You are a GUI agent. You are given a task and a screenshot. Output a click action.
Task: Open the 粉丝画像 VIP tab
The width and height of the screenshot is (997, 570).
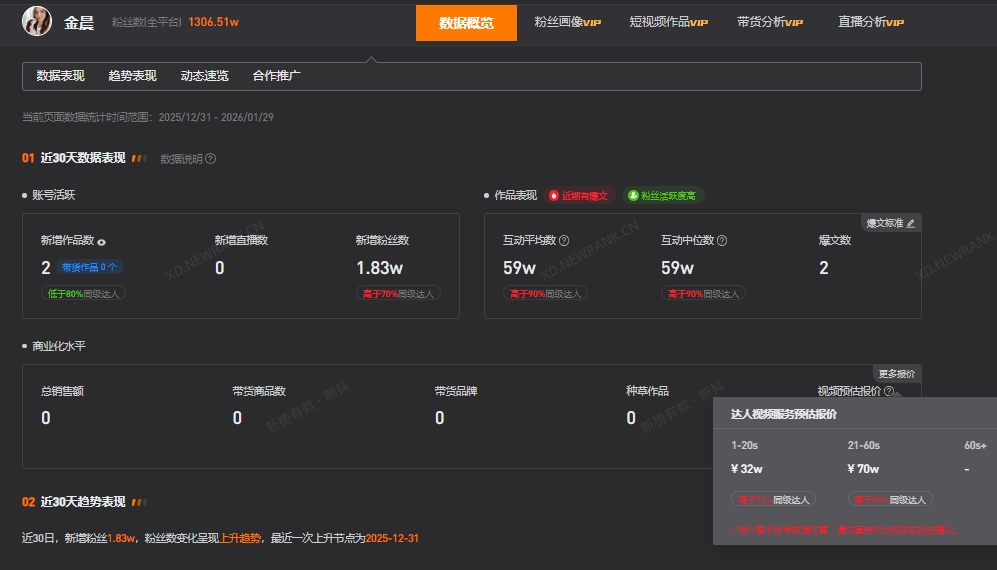click(567, 22)
